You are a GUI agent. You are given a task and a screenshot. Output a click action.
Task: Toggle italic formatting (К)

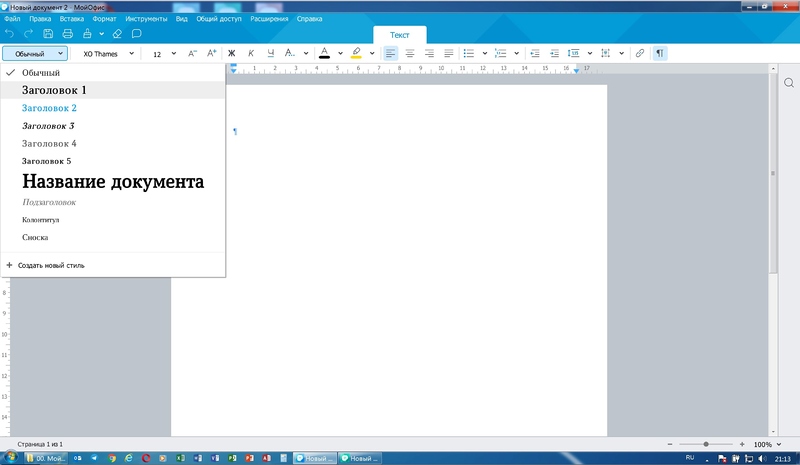[x=251, y=53]
